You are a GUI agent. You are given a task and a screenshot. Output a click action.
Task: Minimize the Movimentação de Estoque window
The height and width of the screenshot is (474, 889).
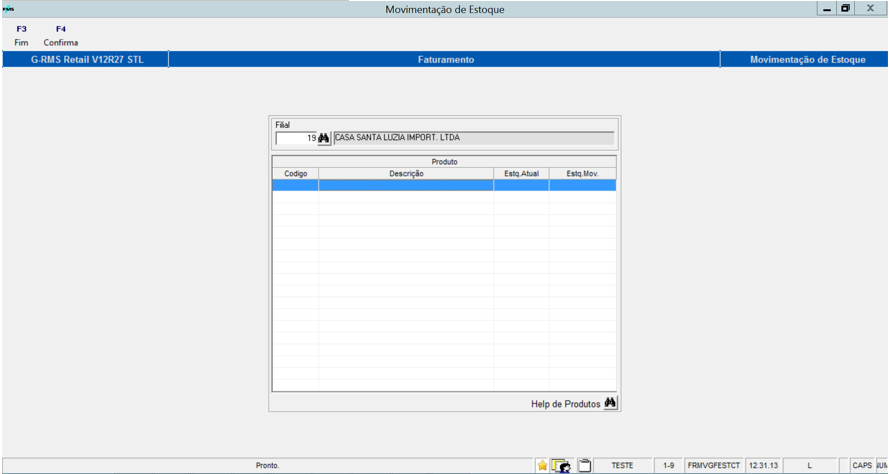point(826,9)
